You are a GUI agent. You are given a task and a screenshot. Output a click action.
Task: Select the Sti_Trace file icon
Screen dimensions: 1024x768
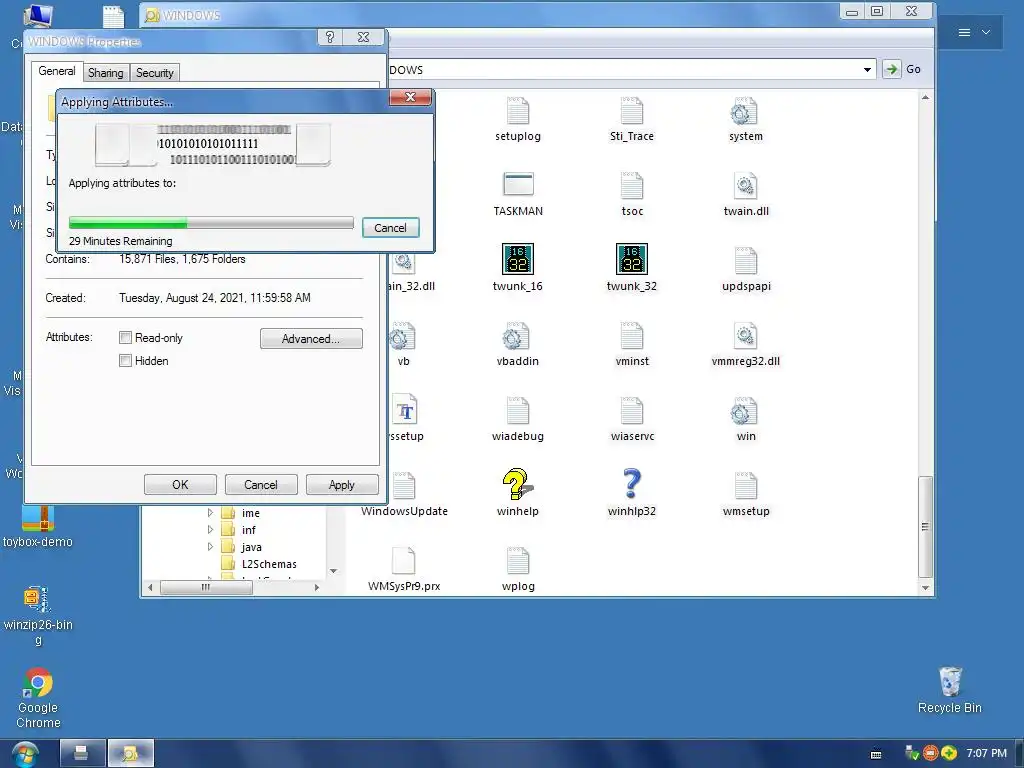point(632,111)
